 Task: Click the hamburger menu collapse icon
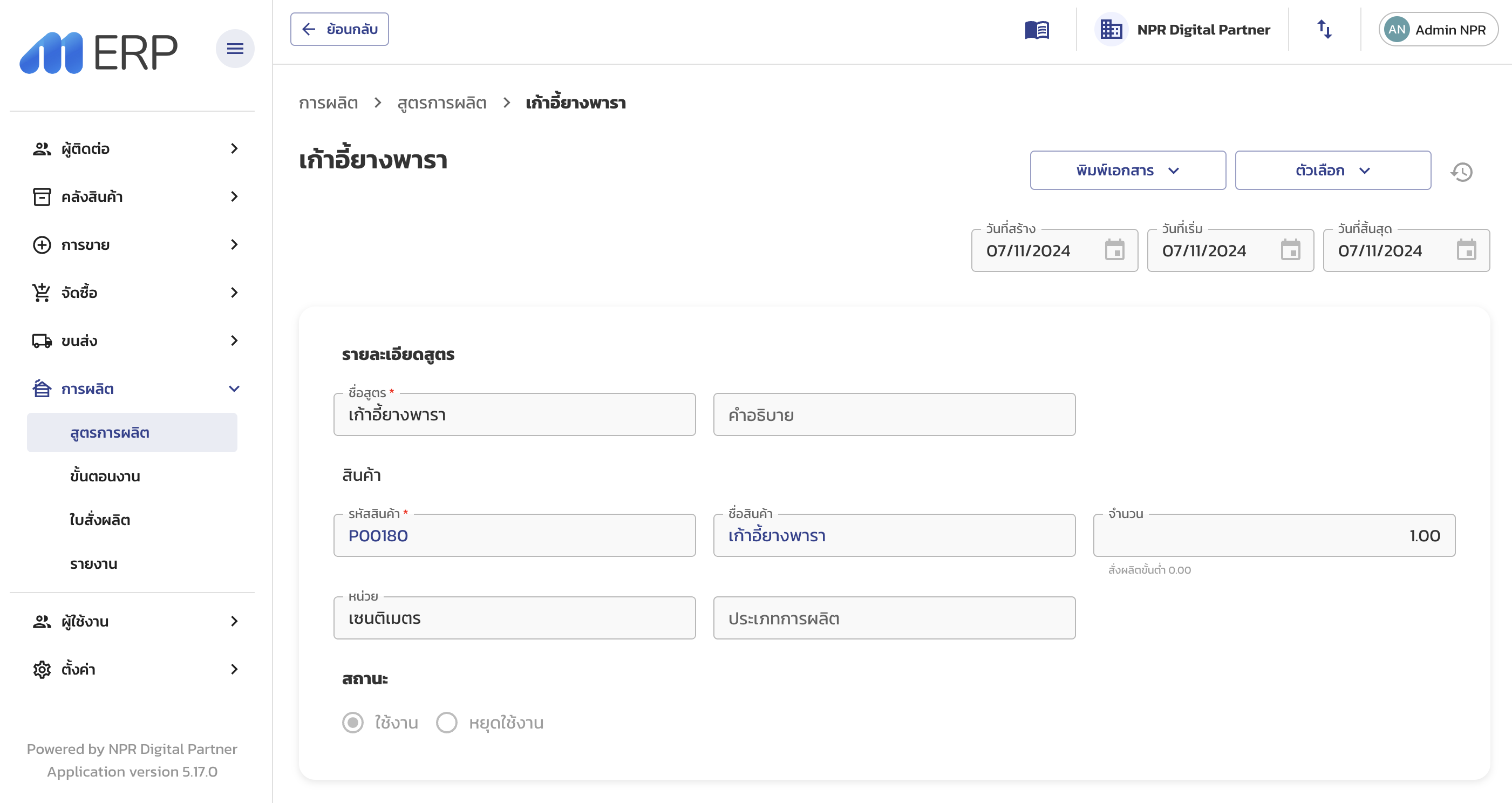point(235,49)
